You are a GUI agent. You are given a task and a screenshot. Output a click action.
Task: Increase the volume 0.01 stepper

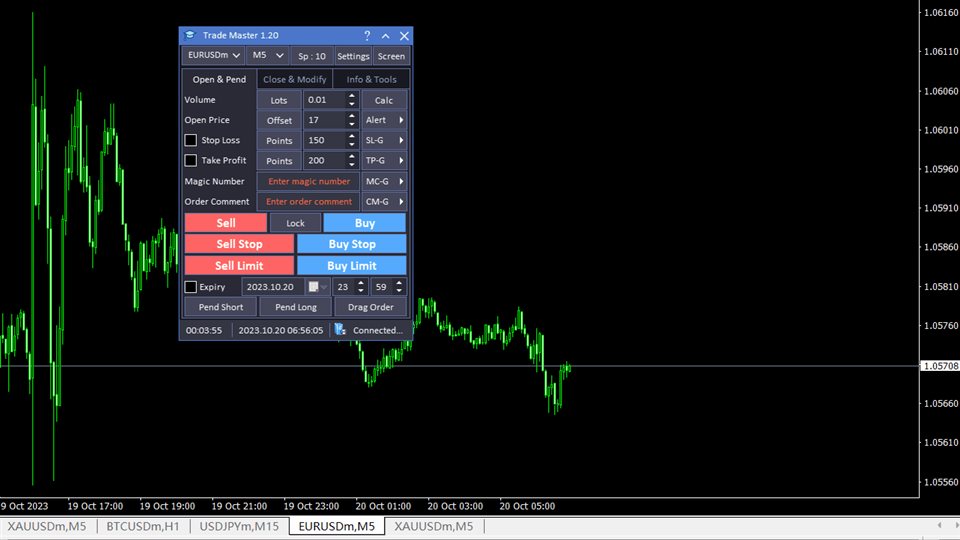351,96
